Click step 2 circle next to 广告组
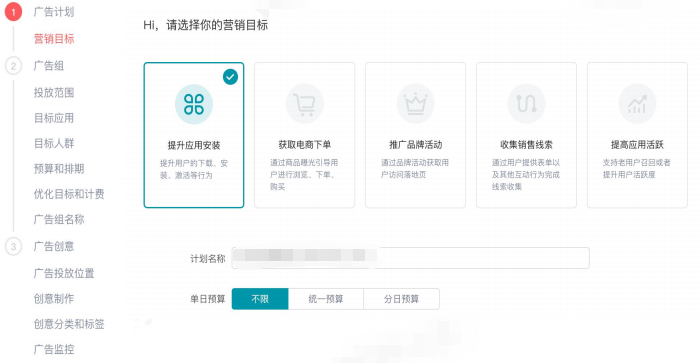Image resolution: width=700 pixels, height=363 pixels. (13, 66)
